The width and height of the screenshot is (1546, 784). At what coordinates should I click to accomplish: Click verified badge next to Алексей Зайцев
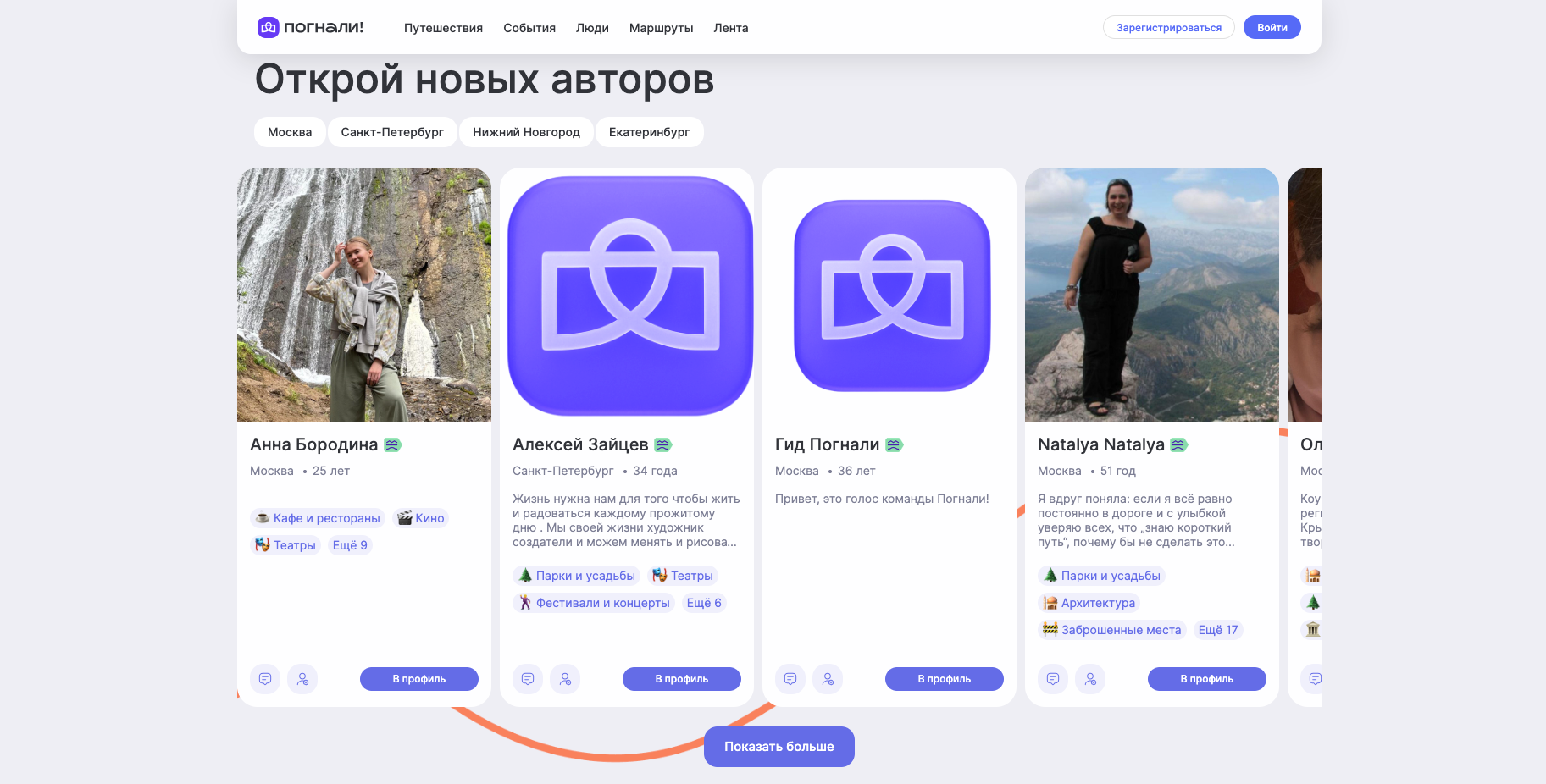[x=662, y=444]
